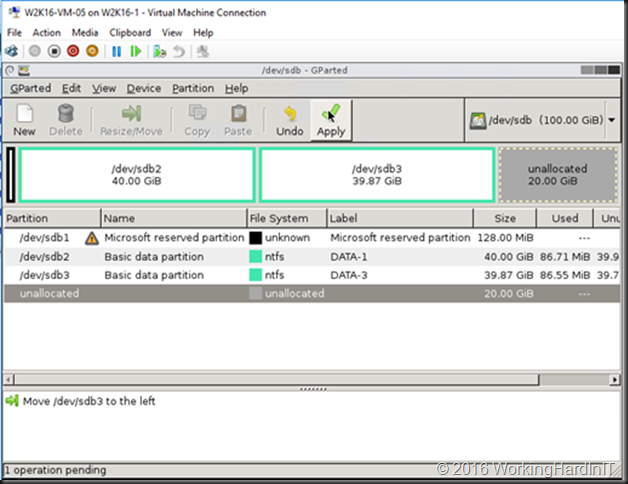Select the unallocated 20.00 GiB graphic block
Viewport: 628px width, 484px height.
(x=558, y=175)
